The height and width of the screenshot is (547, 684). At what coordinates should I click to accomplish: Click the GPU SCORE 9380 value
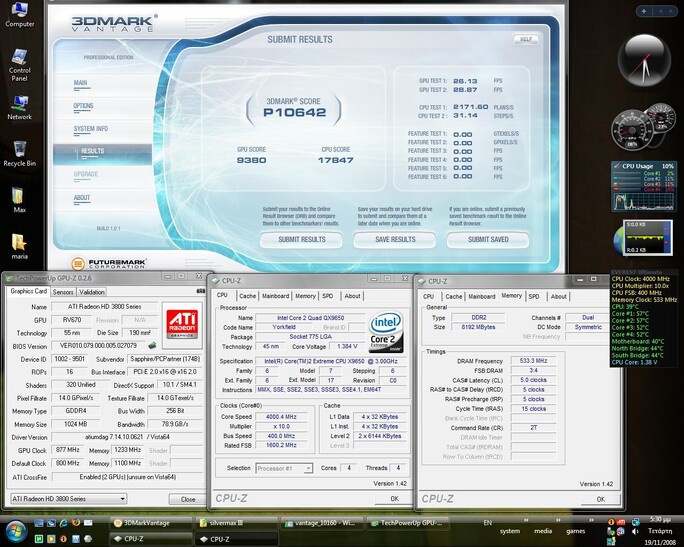click(x=251, y=160)
